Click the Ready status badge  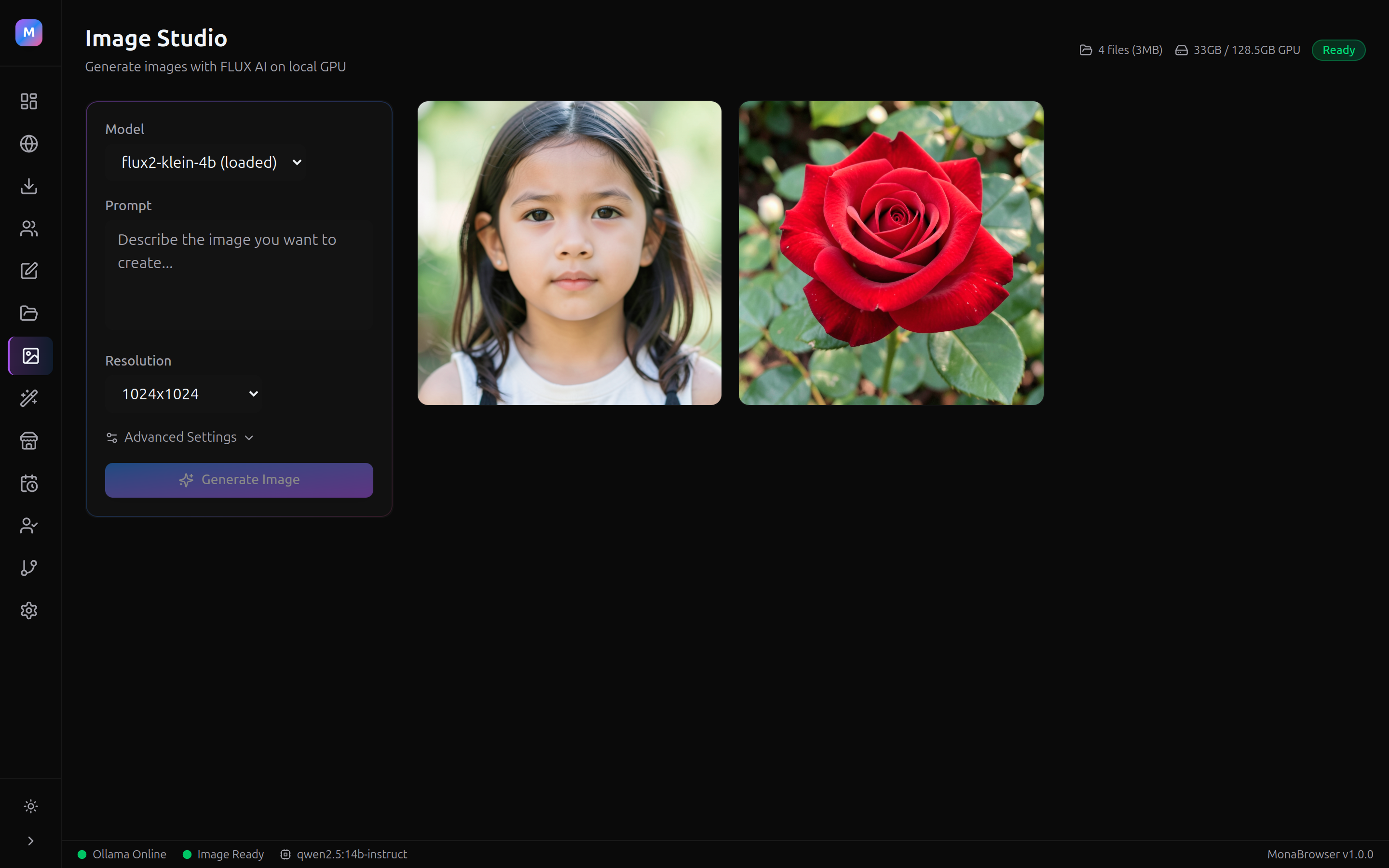click(1338, 49)
